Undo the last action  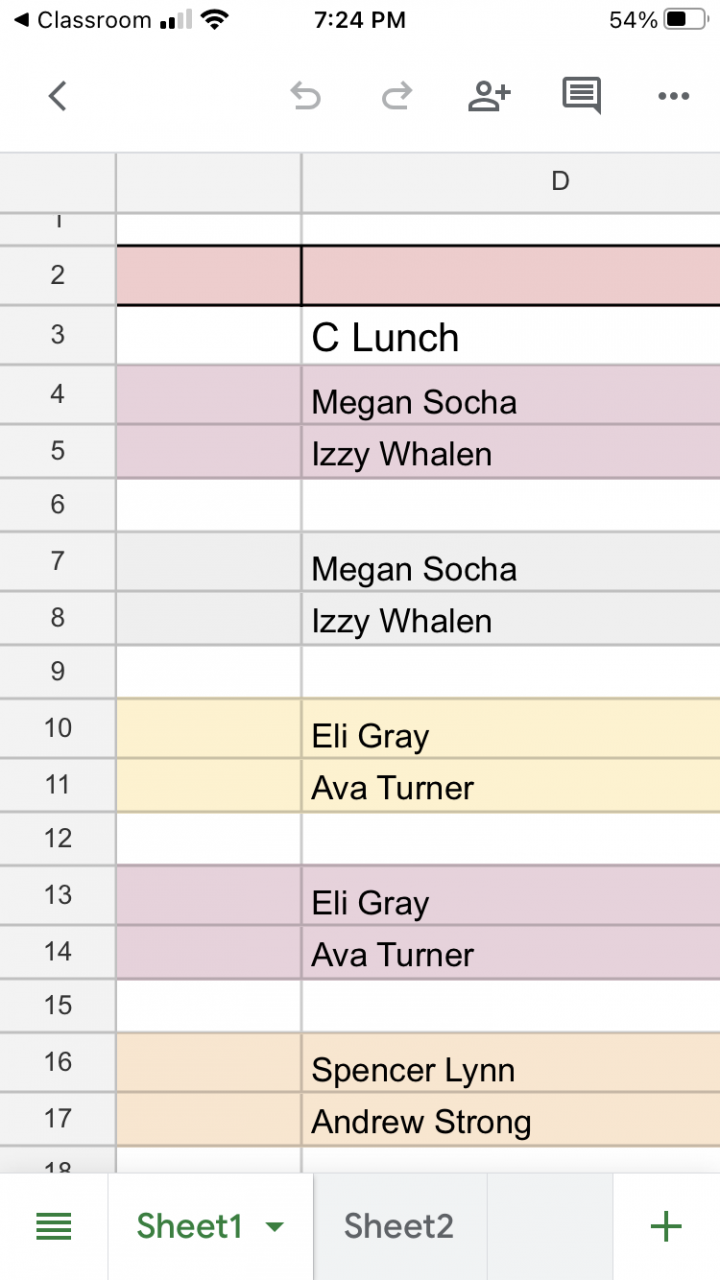[305, 96]
